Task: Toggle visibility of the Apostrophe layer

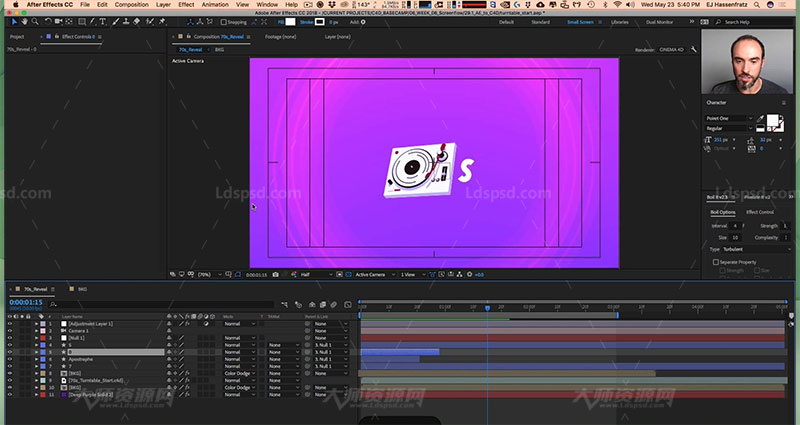Action: coord(10,359)
